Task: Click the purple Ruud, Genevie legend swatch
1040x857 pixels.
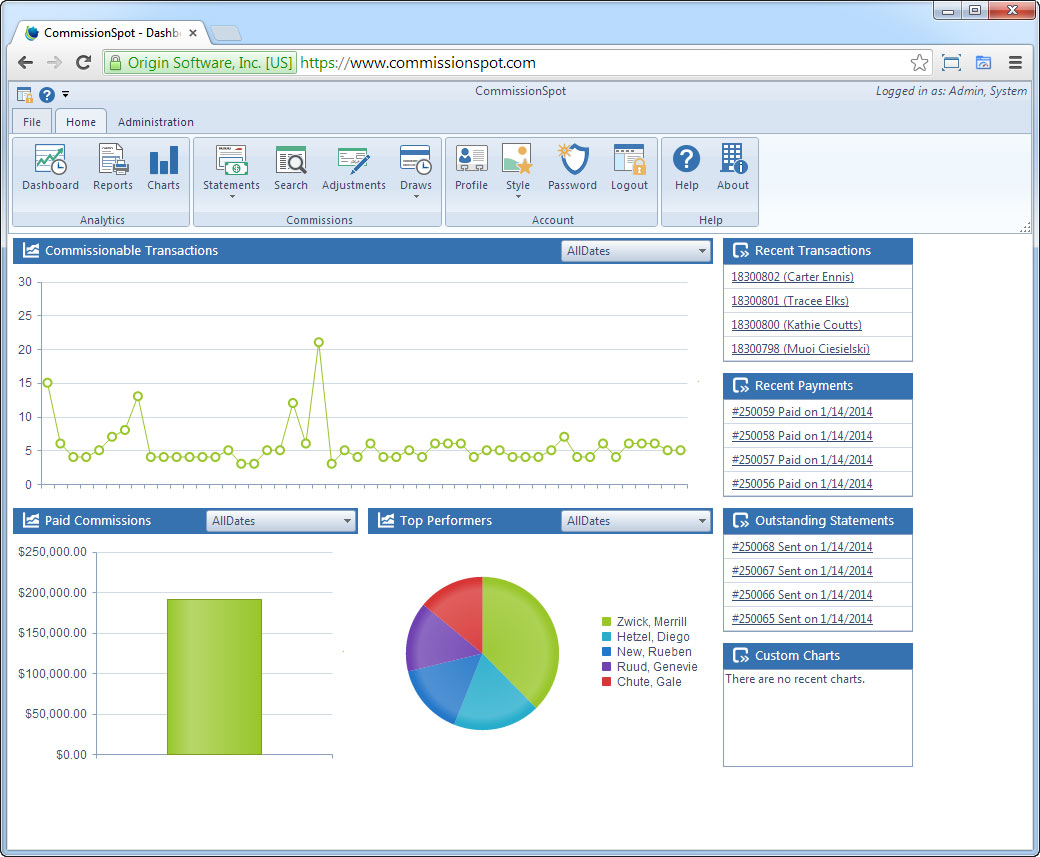Action: point(606,667)
